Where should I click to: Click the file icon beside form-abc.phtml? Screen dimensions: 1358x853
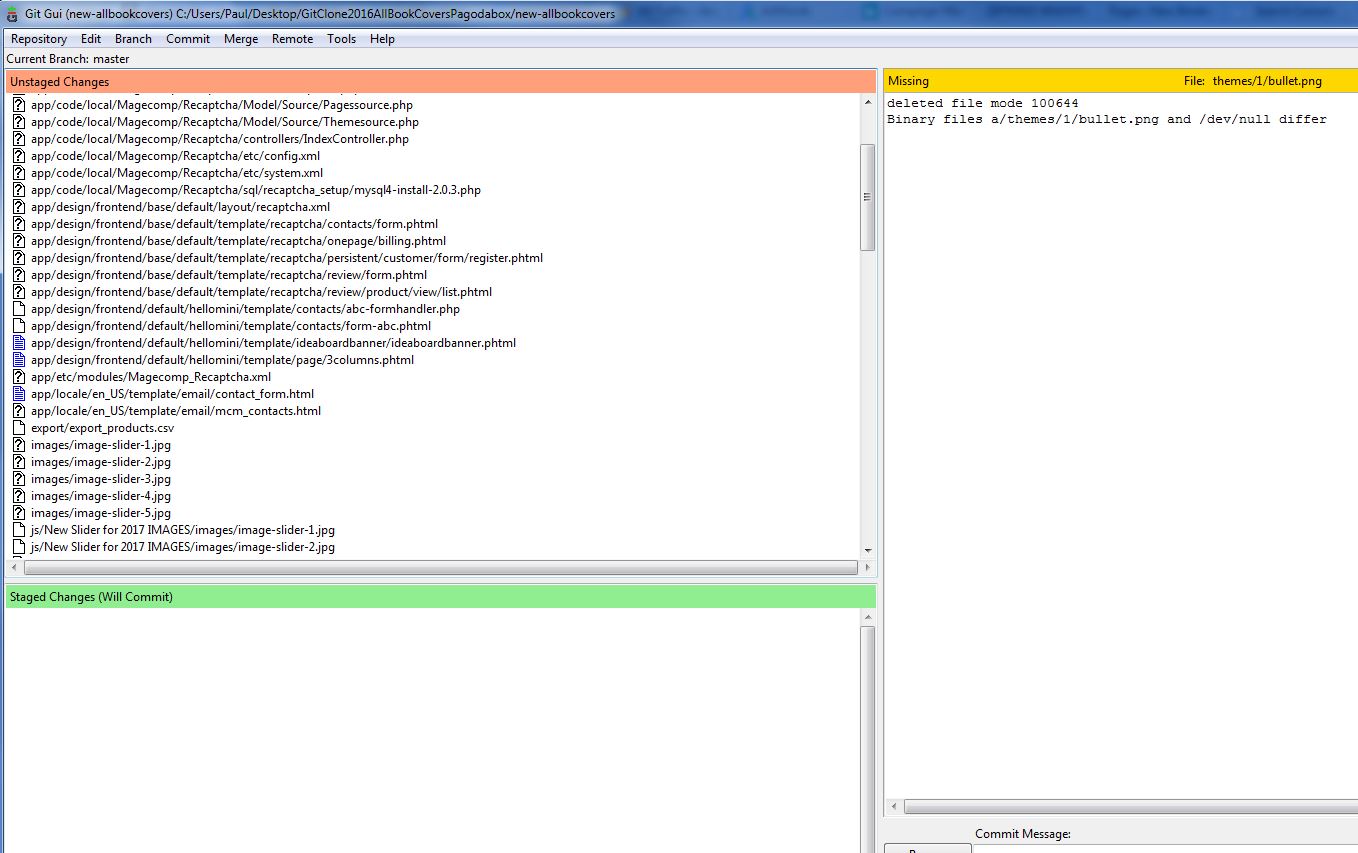18,326
